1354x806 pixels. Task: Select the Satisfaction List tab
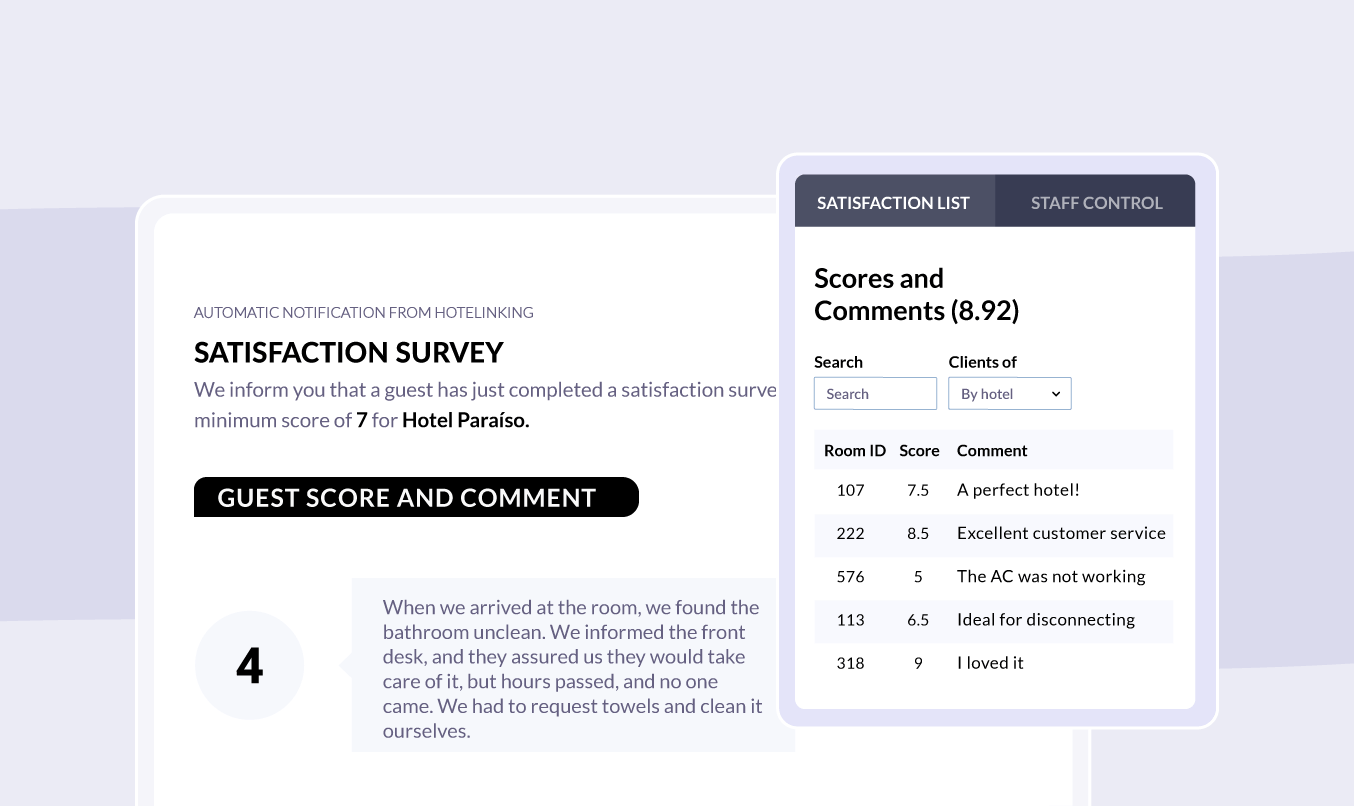pos(894,202)
